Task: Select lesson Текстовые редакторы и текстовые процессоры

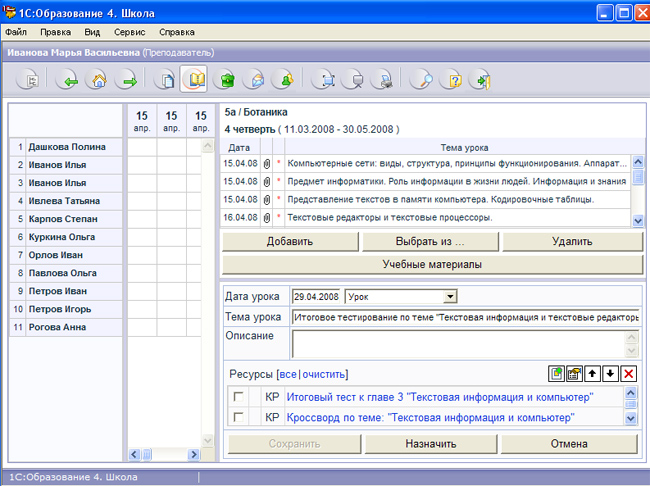Action: click(x=426, y=217)
